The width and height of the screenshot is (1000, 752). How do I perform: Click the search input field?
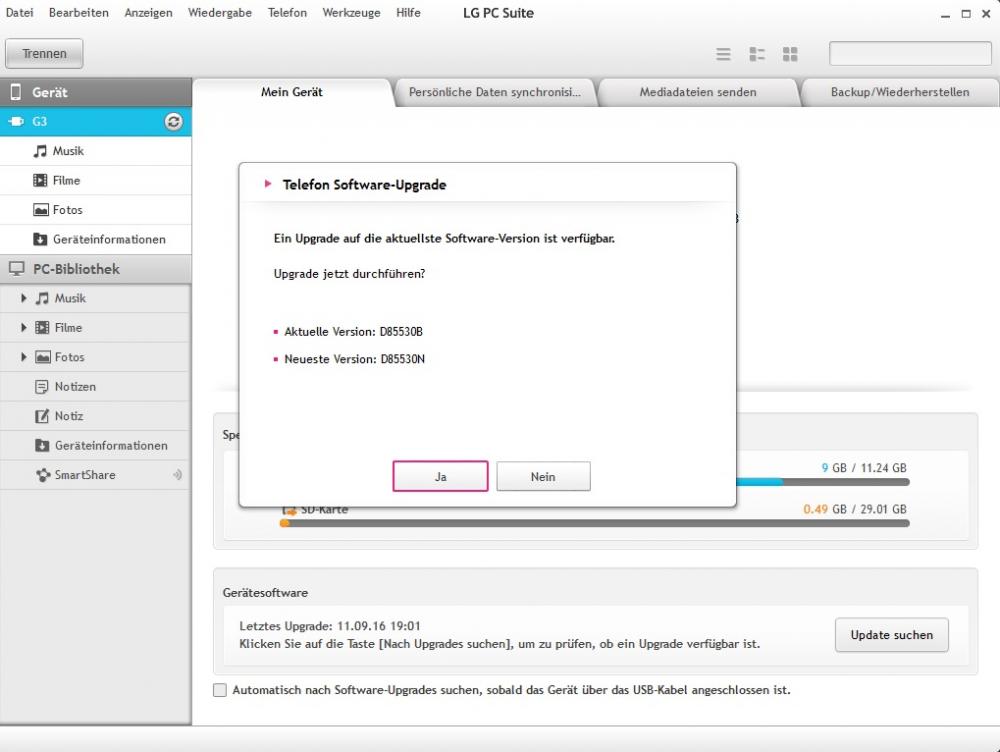click(910, 54)
